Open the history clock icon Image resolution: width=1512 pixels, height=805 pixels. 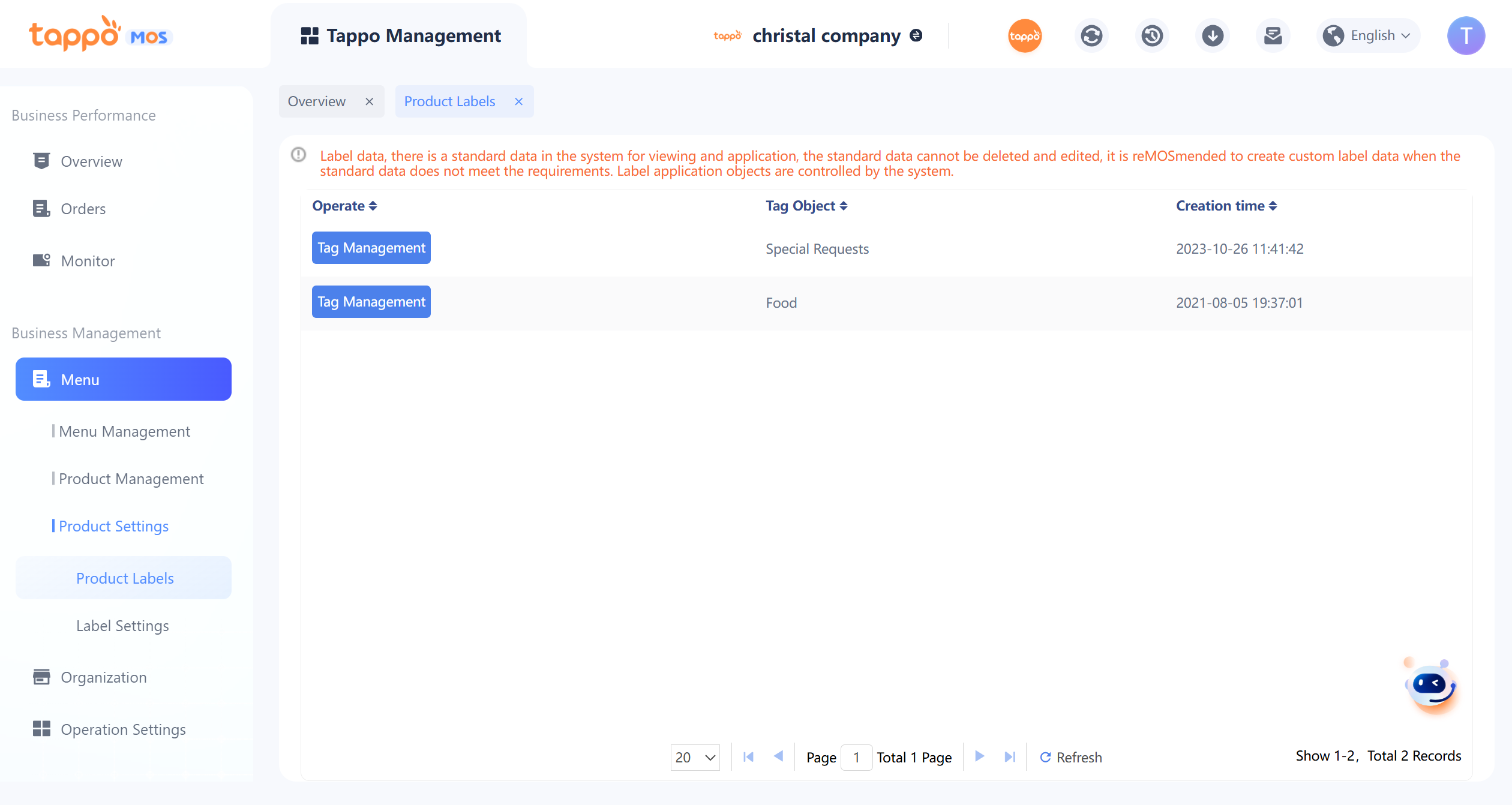tap(1151, 36)
